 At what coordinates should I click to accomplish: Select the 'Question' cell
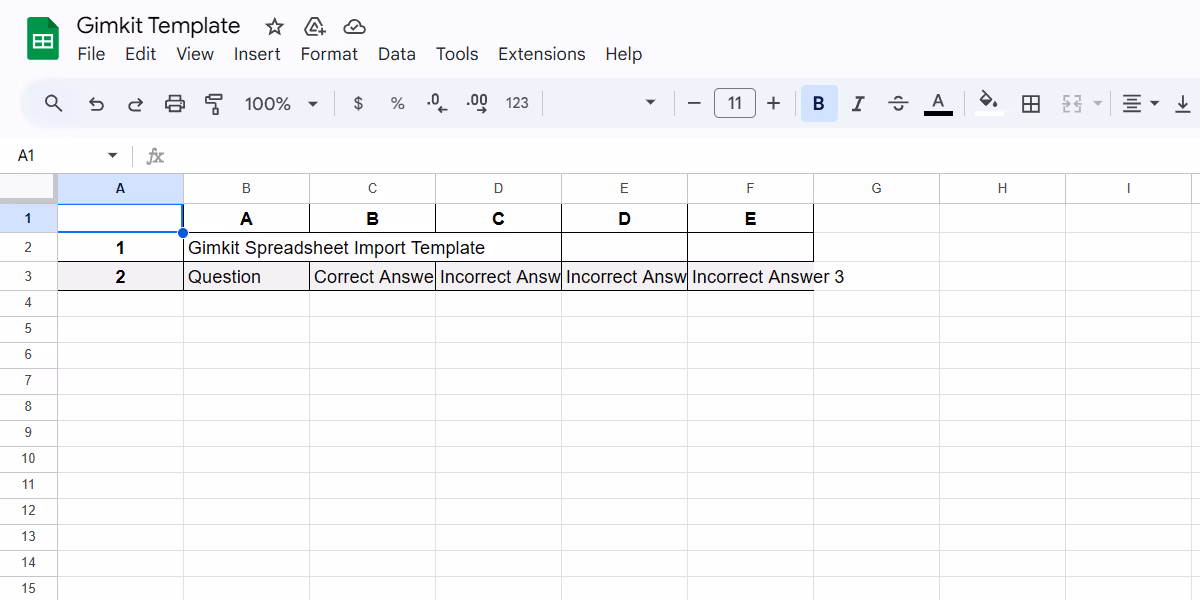[247, 277]
